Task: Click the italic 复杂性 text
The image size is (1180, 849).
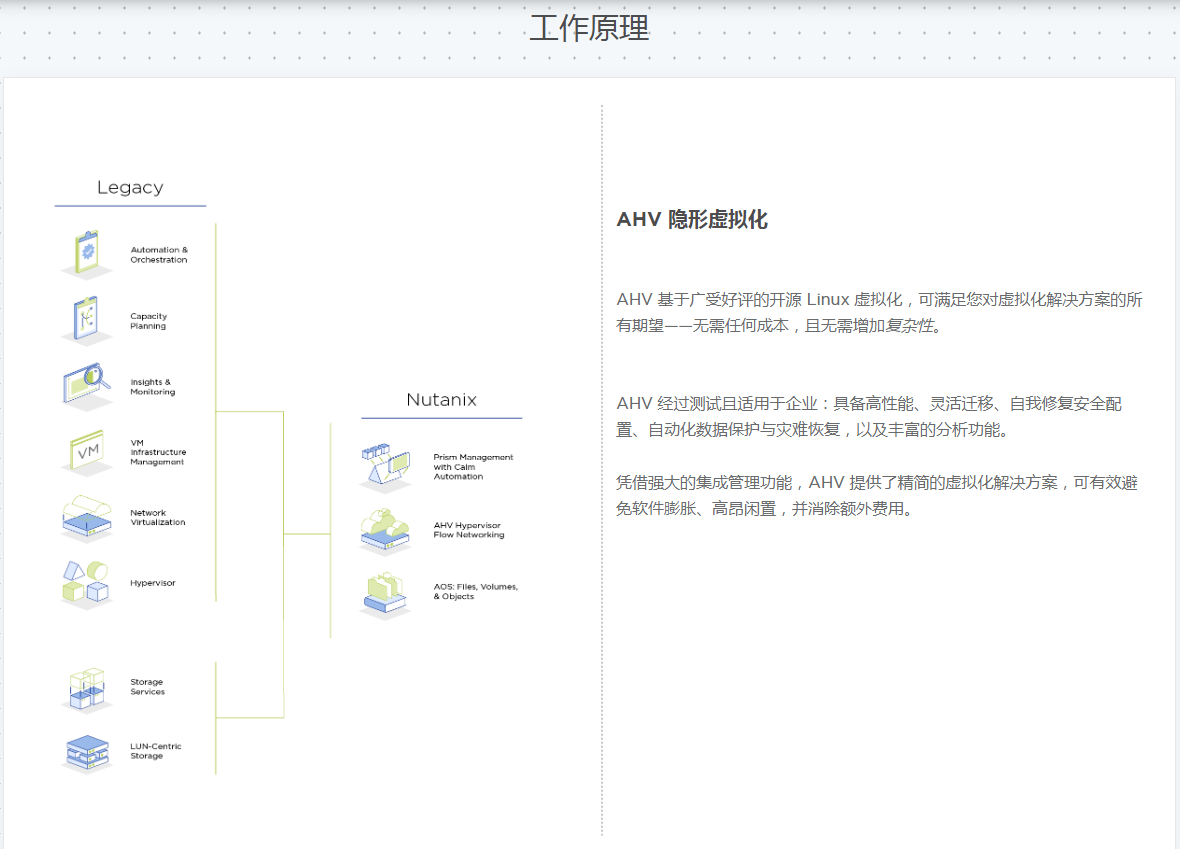Action: tap(909, 327)
